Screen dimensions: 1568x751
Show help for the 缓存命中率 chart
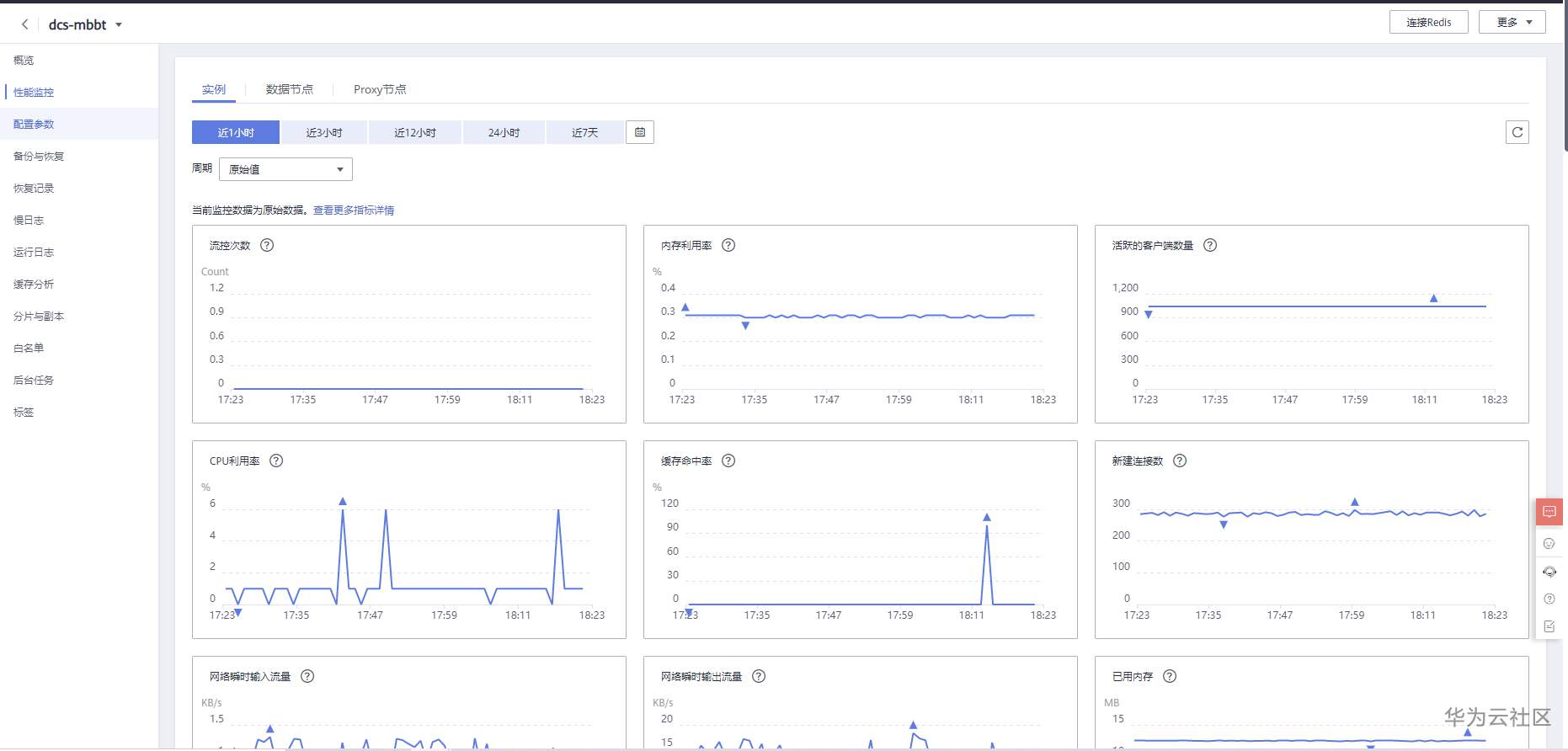pyautogui.click(x=728, y=461)
